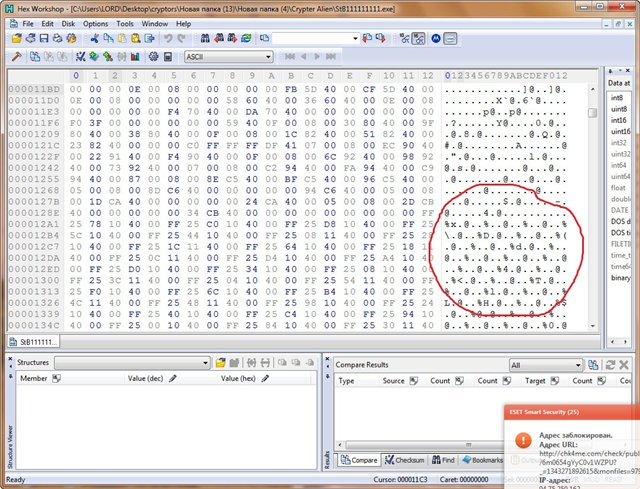The width and height of the screenshot is (640, 489).
Task: Click the Print icon in toolbar
Action: 58,38
